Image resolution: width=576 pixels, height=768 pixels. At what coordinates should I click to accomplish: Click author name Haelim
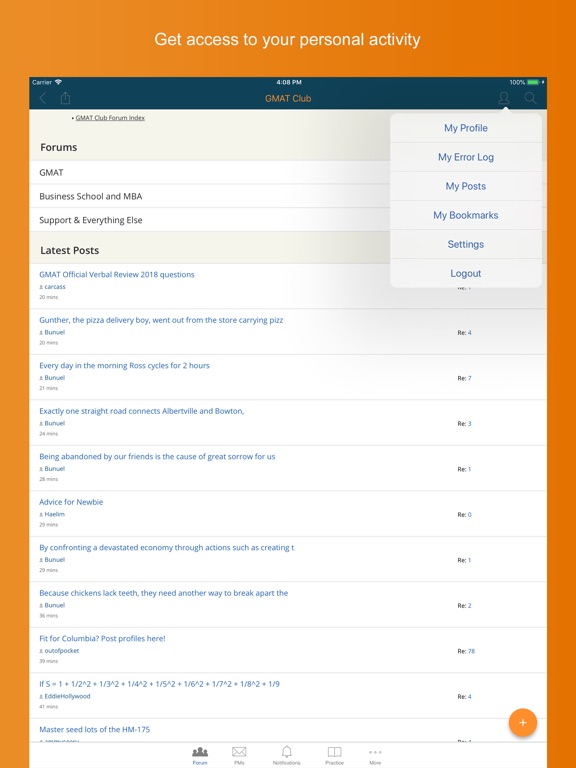tap(54, 514)
